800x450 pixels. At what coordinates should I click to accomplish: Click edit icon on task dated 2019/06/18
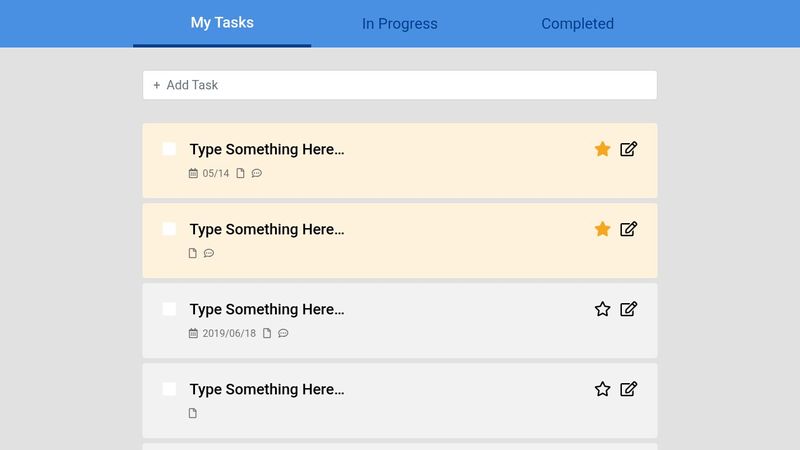pyautogui.click(x=628, y=309)
